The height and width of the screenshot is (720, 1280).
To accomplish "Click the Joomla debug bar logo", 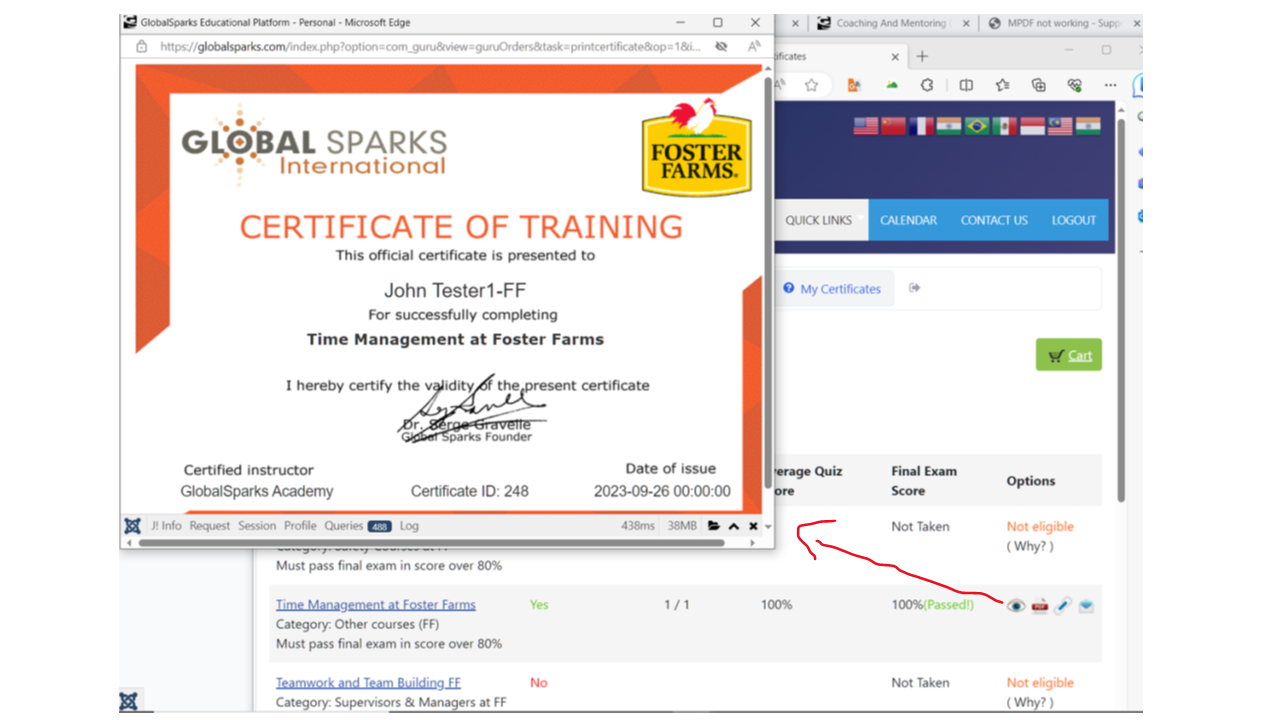I will tap(132, 526).
